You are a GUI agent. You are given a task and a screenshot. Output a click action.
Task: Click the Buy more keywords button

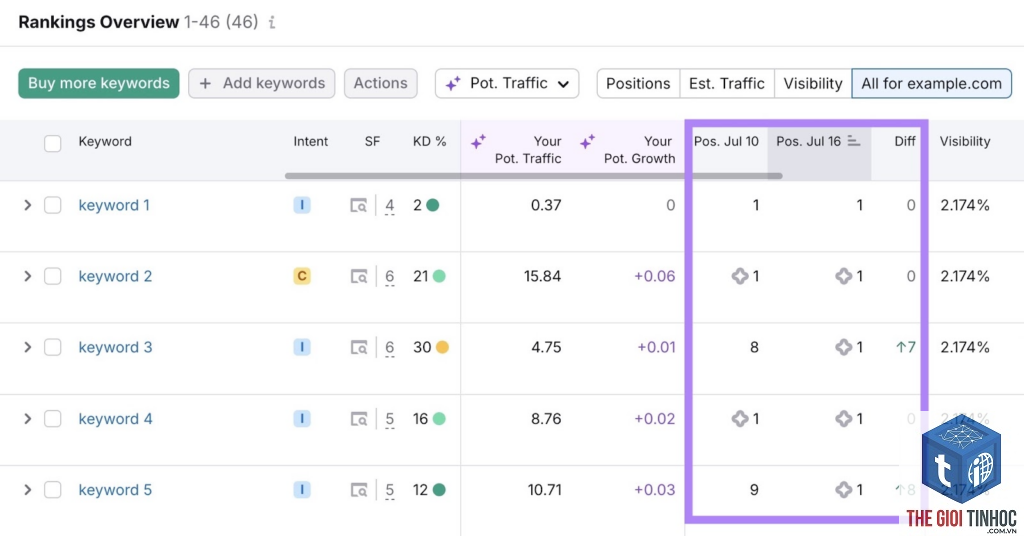pyautogui.click(x=99, y=84)
